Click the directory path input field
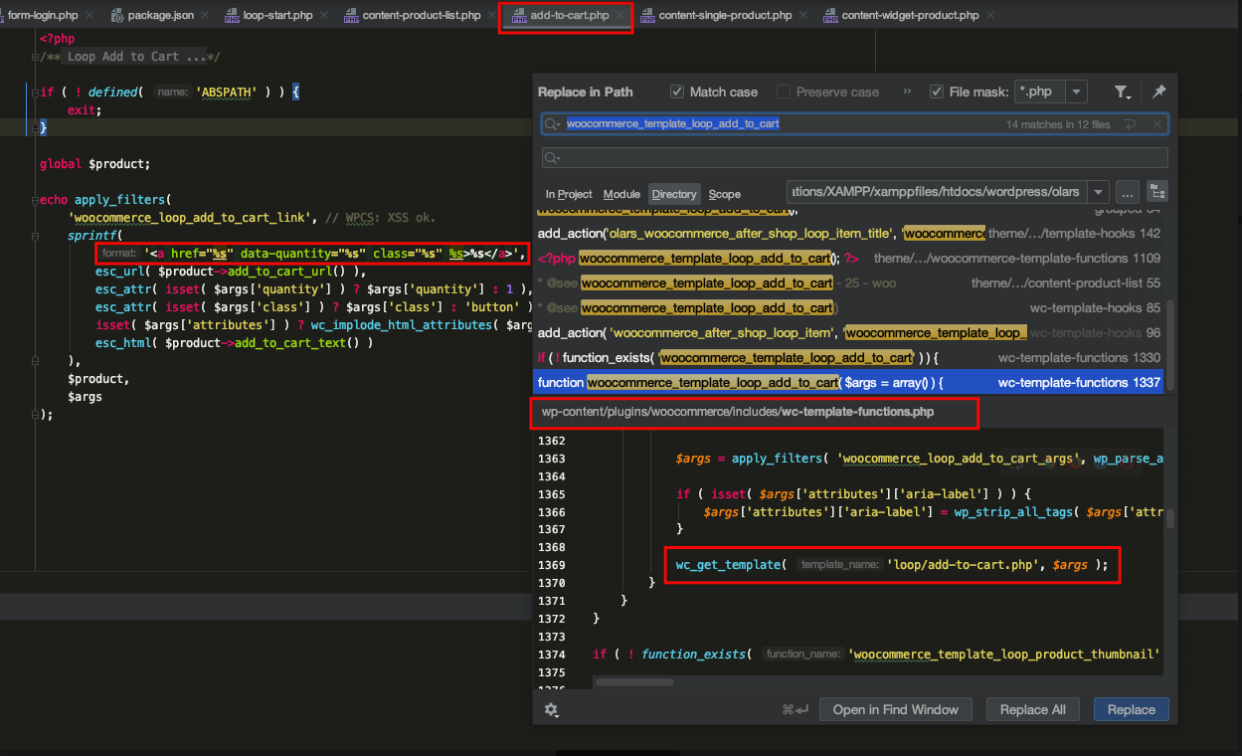The height and width of the screenshot is (756, 1242). [939, 192]
